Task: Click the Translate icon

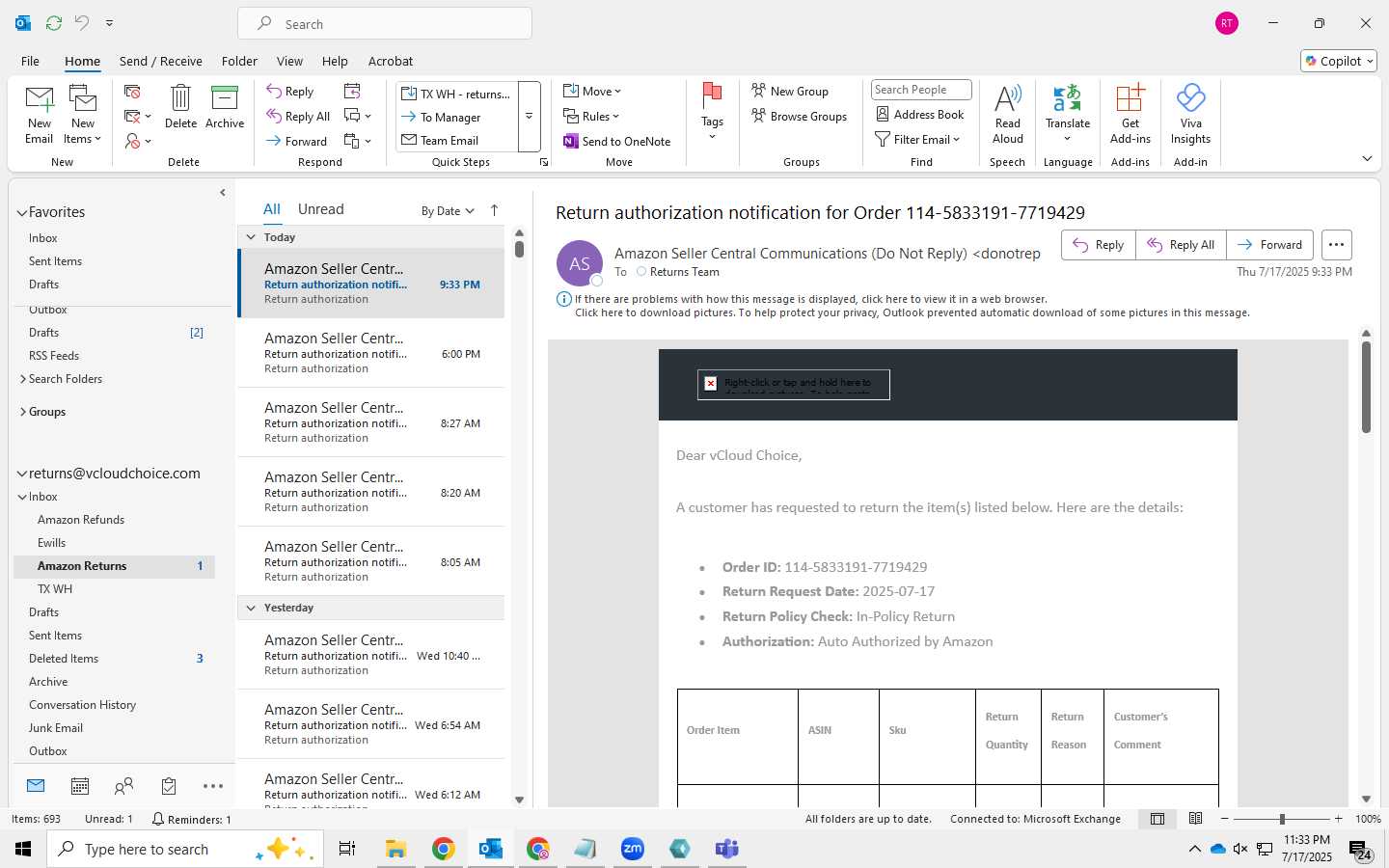Action: pyautogui.click(x=1067, y=97)
